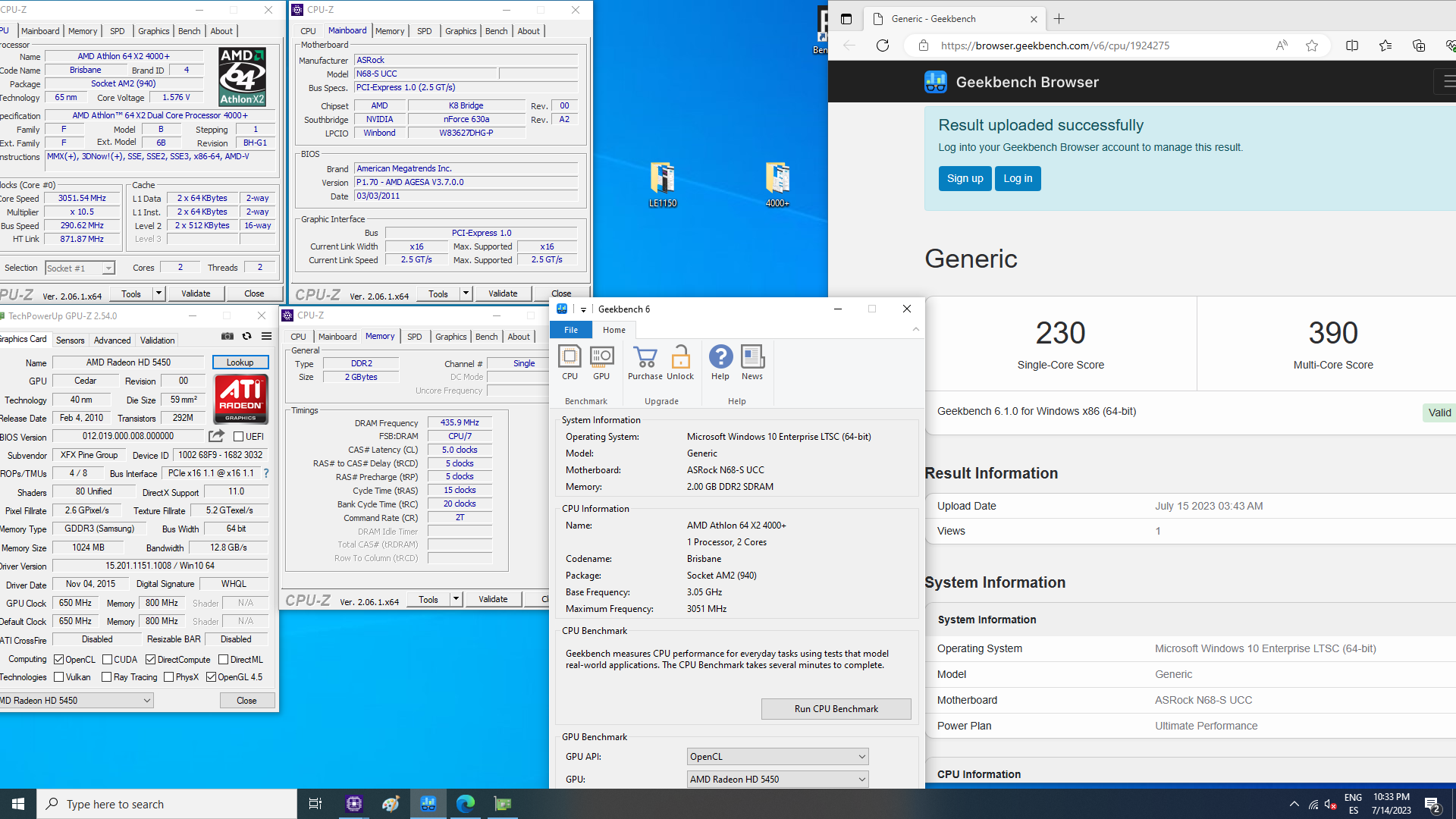The width and height of the screenshot is (1456, 819).
Task: Toggle OpenGL 4.5 checkbox in GPU-Z
Action: [211, 677]
